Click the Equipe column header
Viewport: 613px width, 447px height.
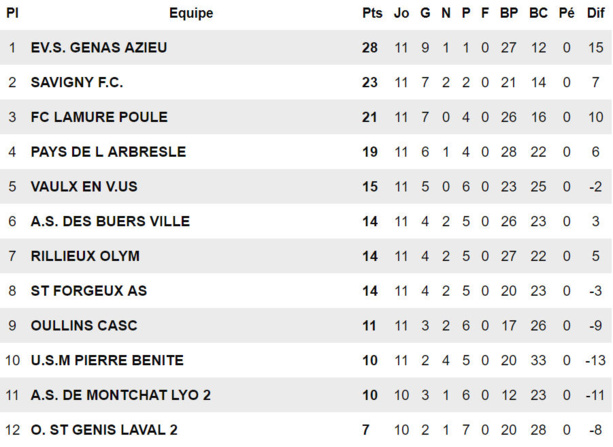click(x=190, y=13)
